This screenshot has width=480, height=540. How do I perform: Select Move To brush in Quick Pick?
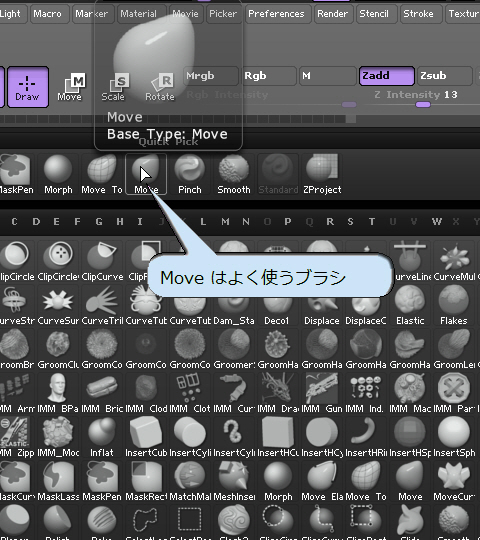[102, 175]
